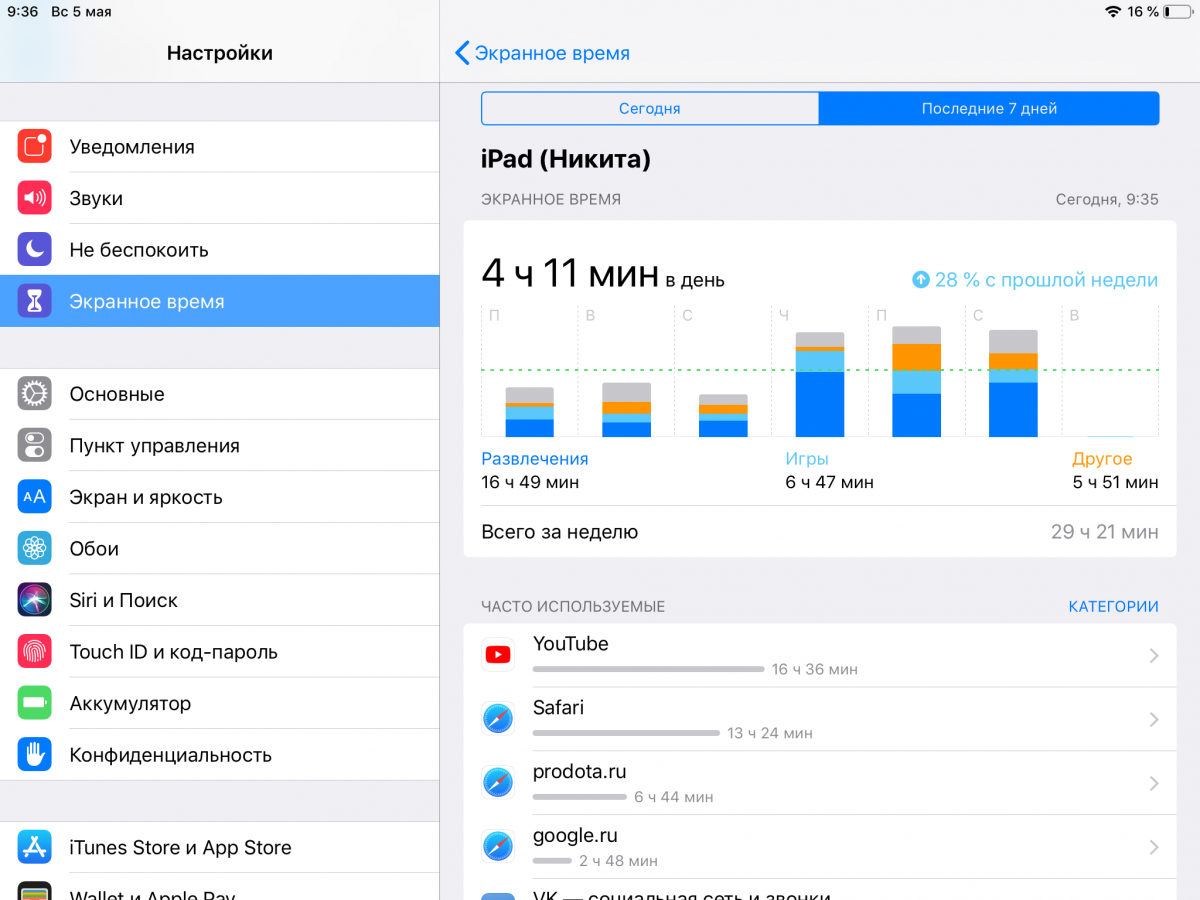Open Не беспокоить settings row
This screenshot has height=900, width=1200.
tap(220, 250)
